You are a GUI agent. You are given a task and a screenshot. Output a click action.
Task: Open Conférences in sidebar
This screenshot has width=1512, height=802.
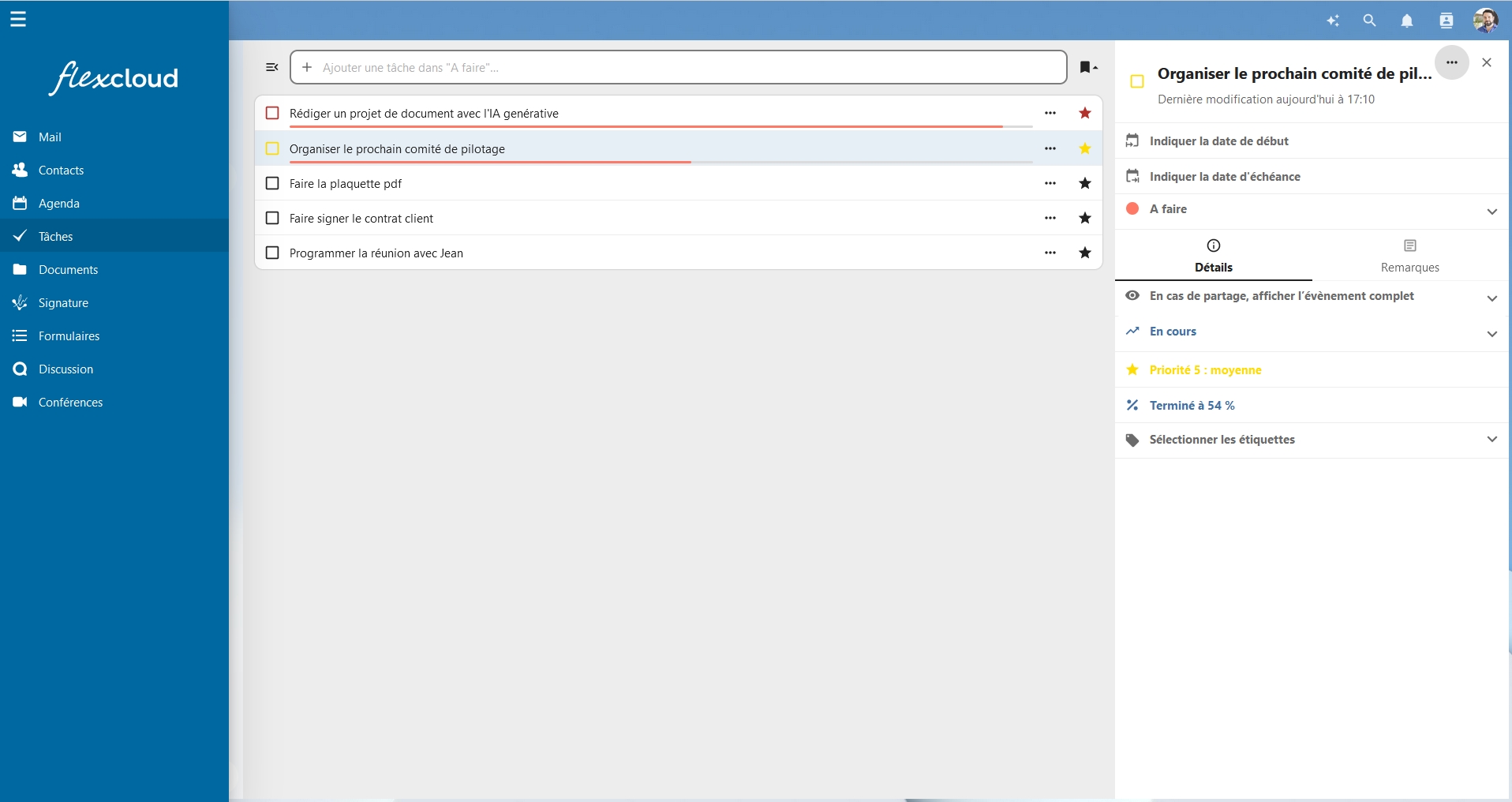pyautogui.click(x=114, y=402)
